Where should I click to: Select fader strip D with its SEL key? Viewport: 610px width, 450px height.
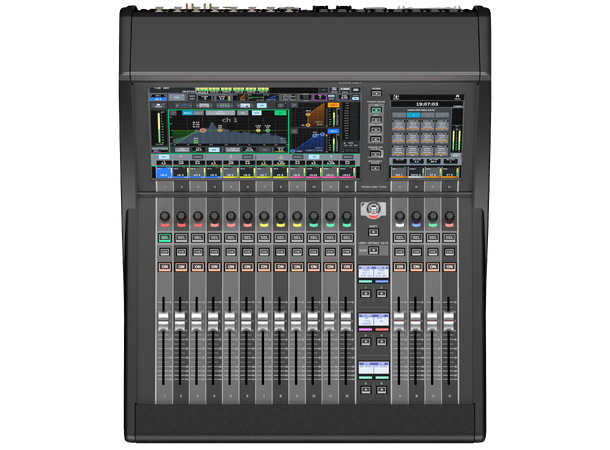[449, 237]
